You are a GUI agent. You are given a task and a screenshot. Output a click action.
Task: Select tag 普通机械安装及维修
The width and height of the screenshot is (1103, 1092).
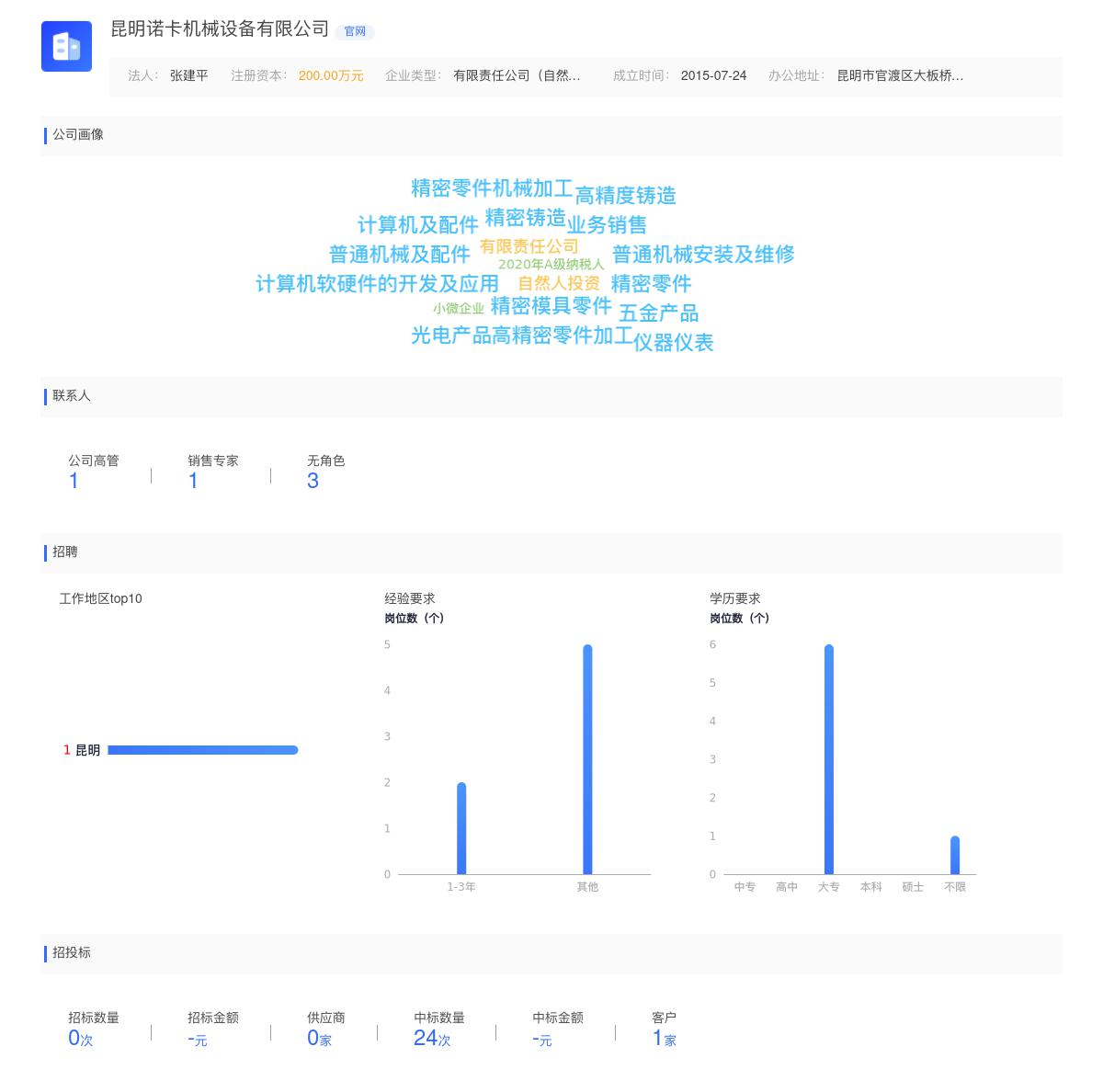pyautogui.click(x=703, y=254)
